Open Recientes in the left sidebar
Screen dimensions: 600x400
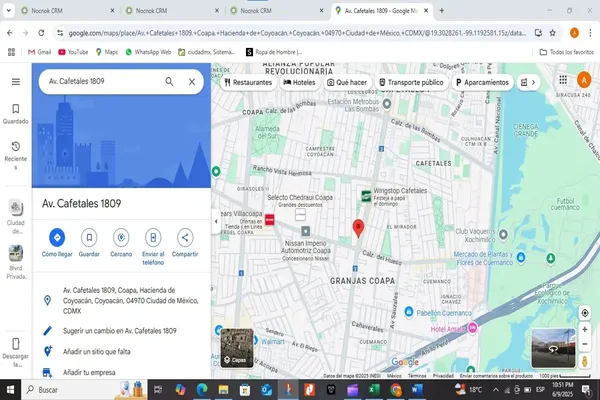(x=15, y=152)
